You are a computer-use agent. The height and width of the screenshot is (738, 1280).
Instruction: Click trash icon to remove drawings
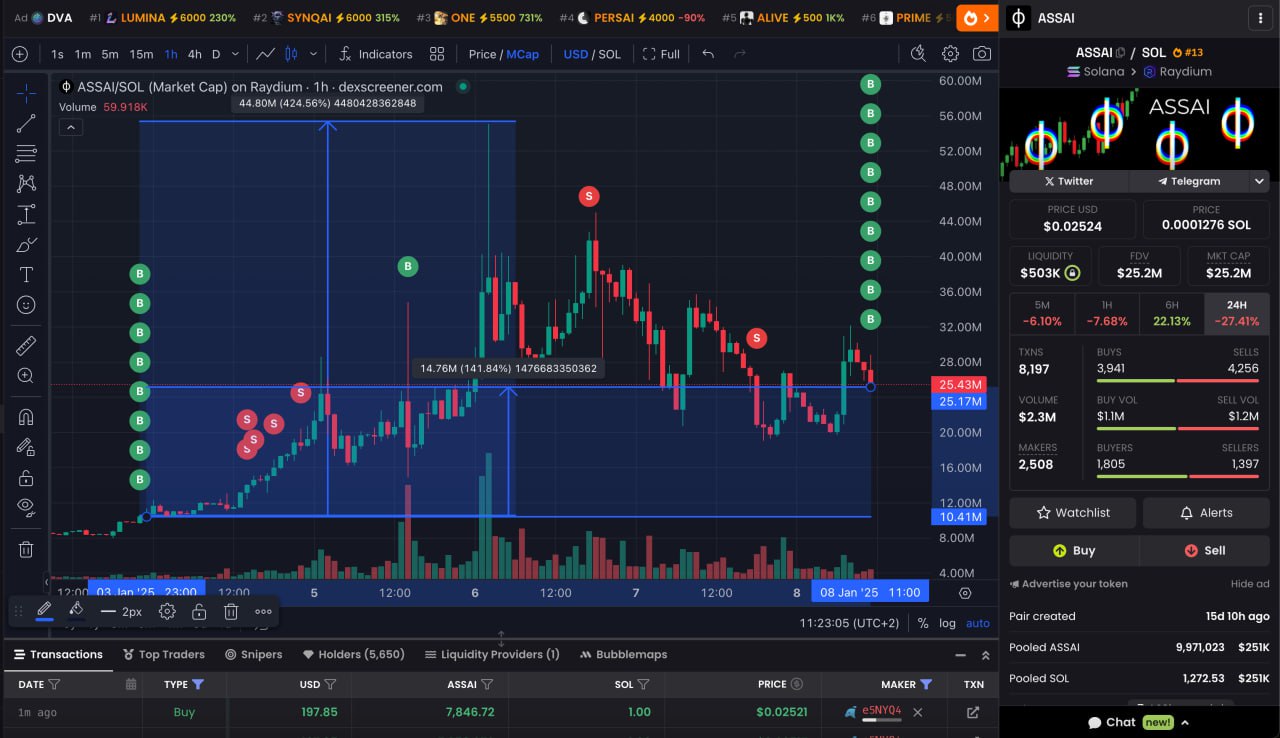(x=26, y=549)
